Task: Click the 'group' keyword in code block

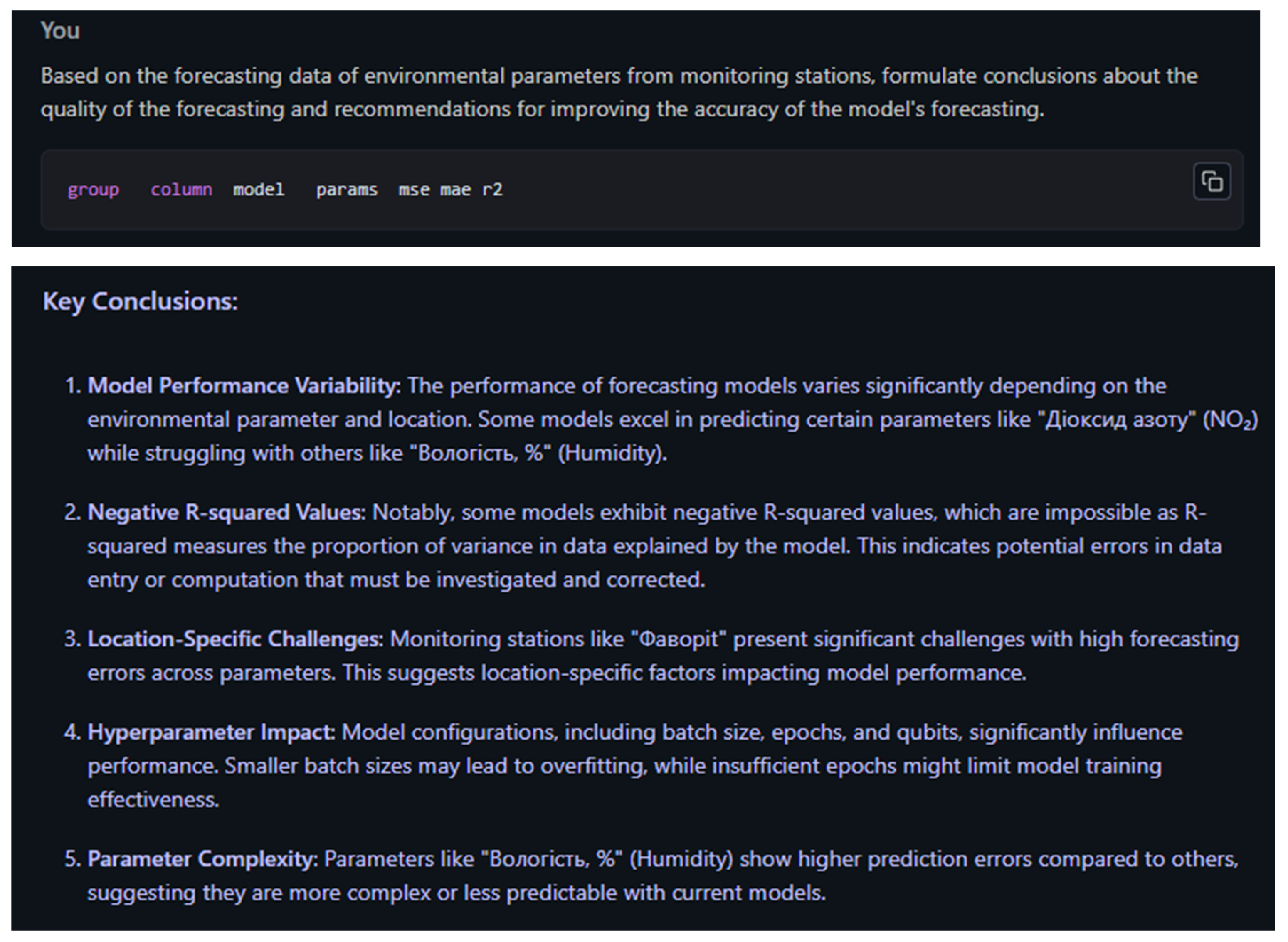Action: (94, 190)
